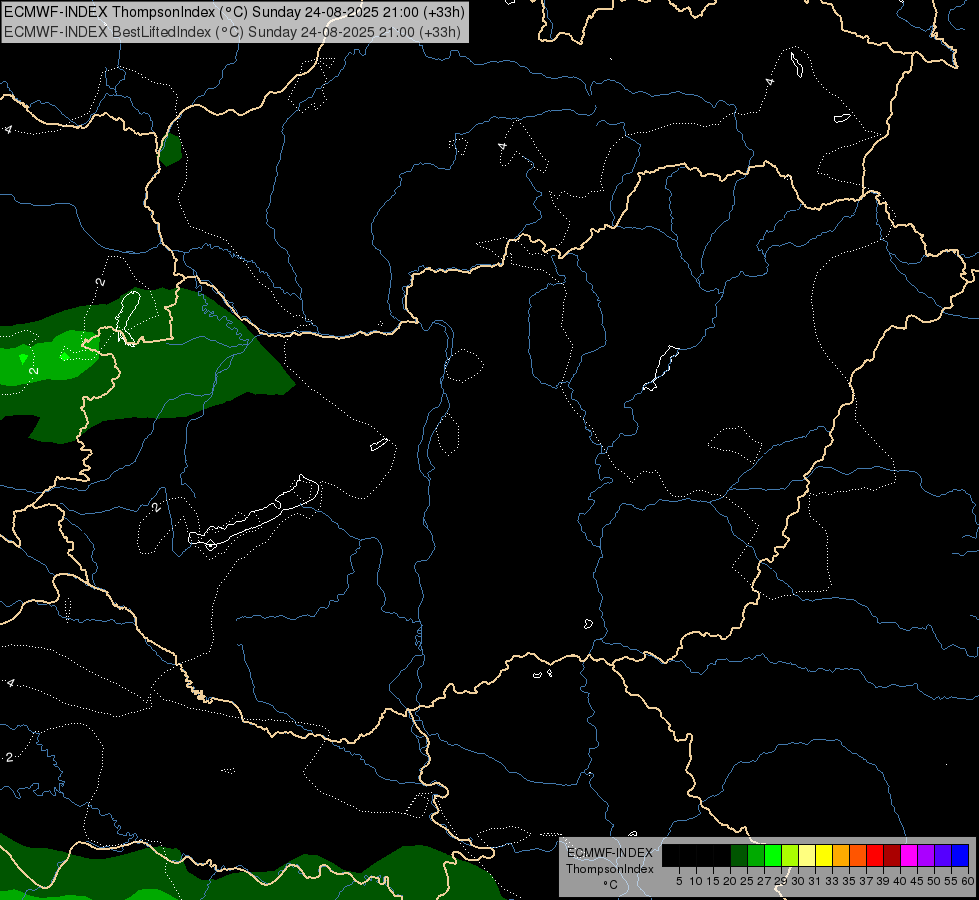Click the legend's ThompsonIndex label

pos(610,869)
